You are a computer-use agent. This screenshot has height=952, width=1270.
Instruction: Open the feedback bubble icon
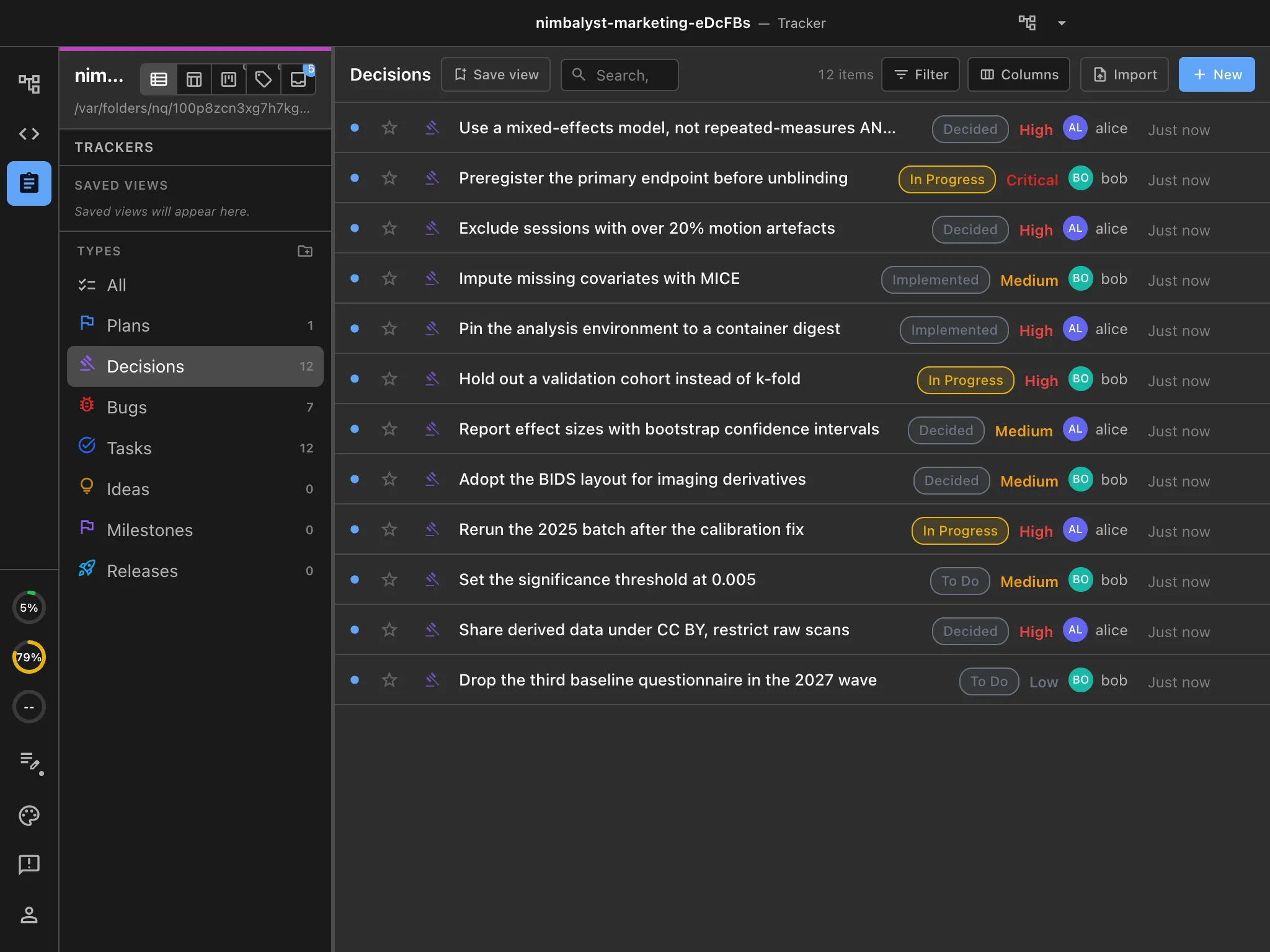29,865
